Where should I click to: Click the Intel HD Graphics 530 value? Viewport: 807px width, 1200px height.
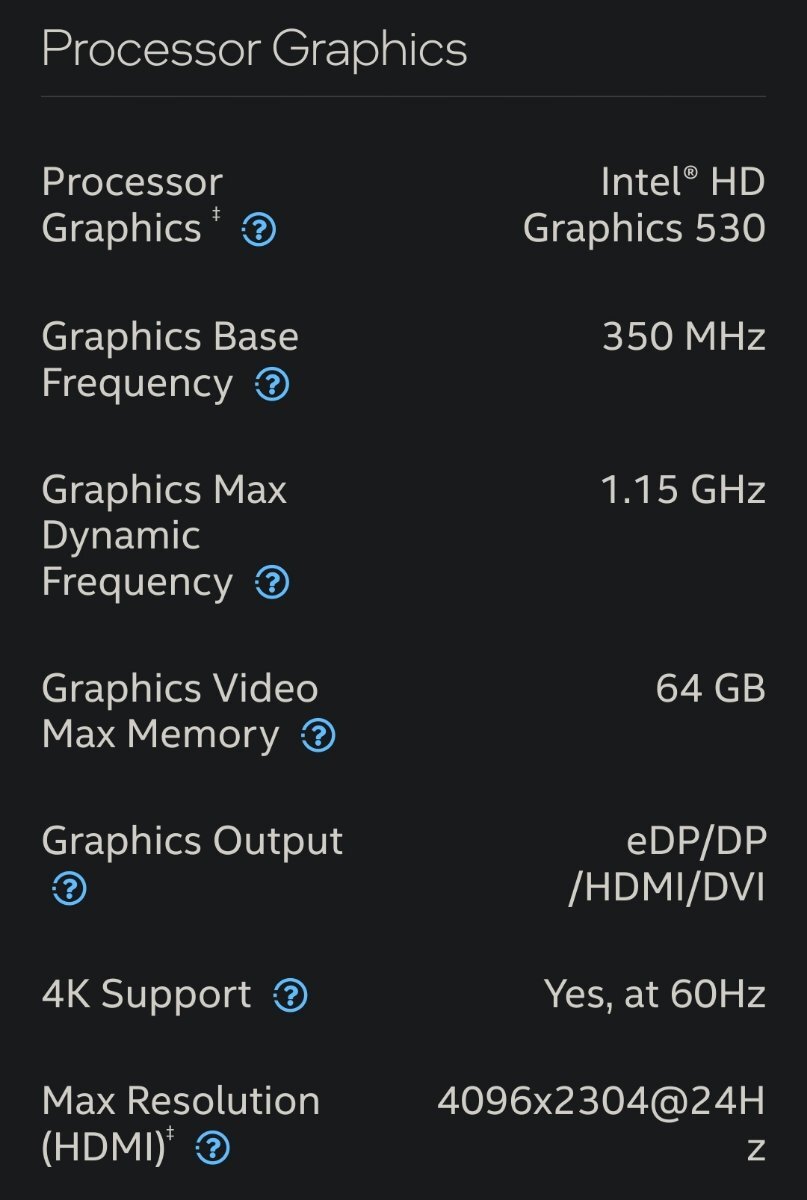click(x=644, y=205)
